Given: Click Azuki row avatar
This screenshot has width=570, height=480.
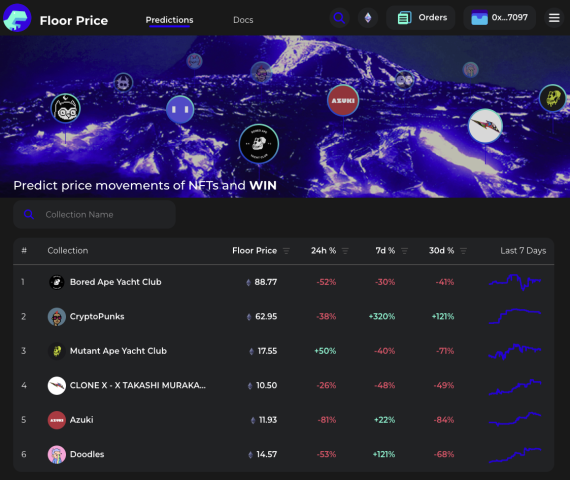Looking at the screenshot, I should point(57,420).
